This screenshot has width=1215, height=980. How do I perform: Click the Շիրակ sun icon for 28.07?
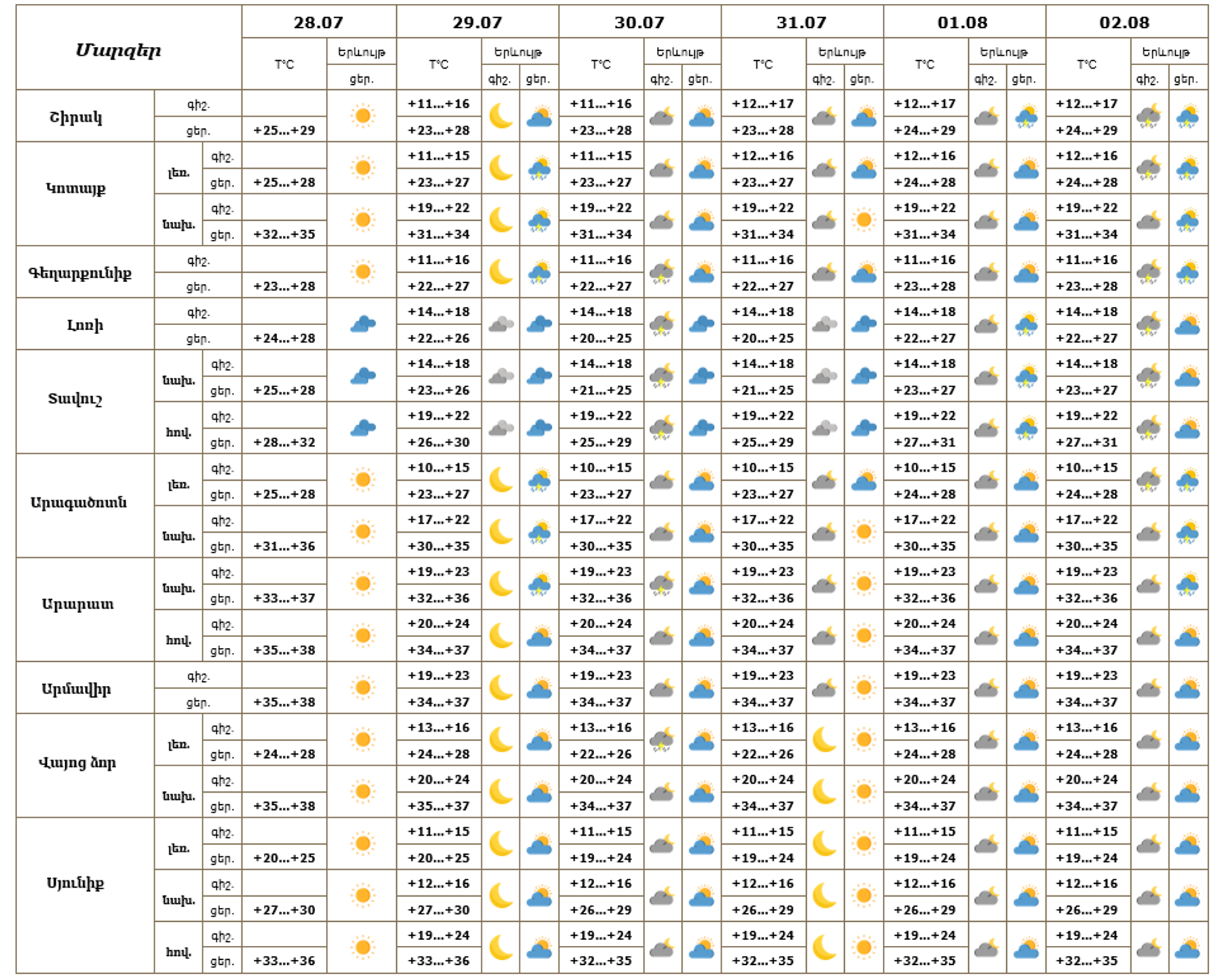363,116
